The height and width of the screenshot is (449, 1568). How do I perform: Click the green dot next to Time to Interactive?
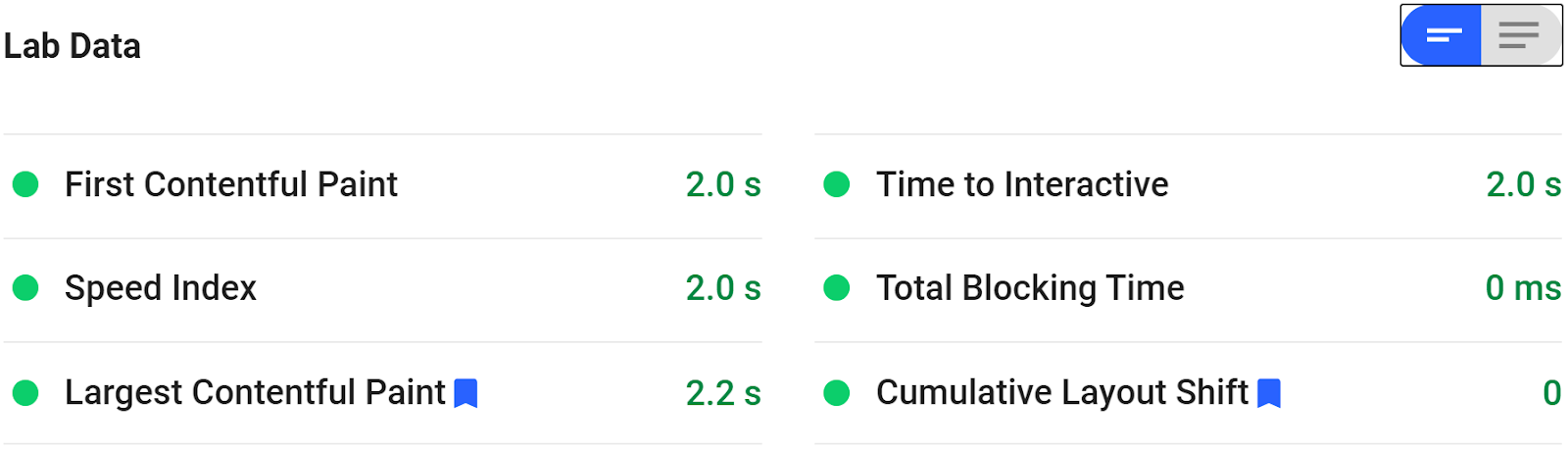837,184
